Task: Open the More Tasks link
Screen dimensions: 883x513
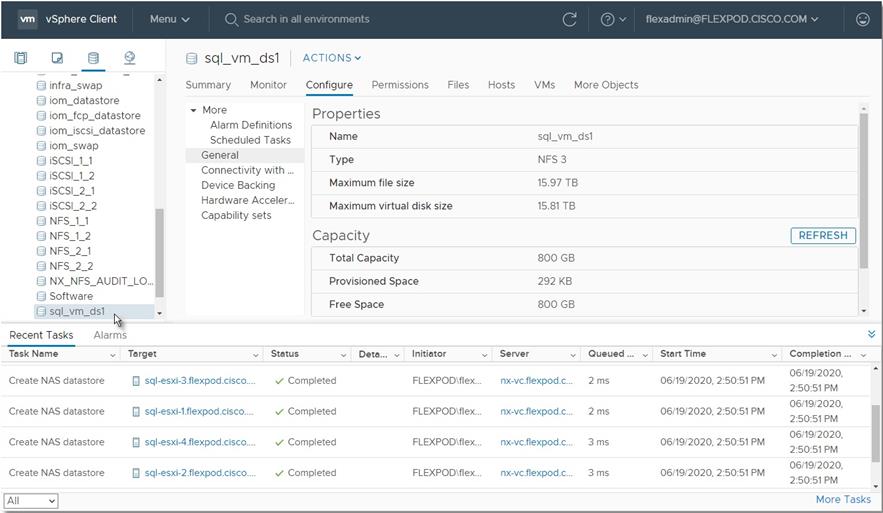Action: (843, 499)
